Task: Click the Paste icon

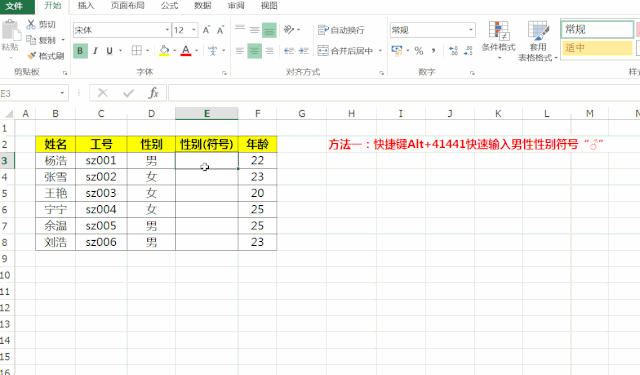Action: [x=10, y=30]
